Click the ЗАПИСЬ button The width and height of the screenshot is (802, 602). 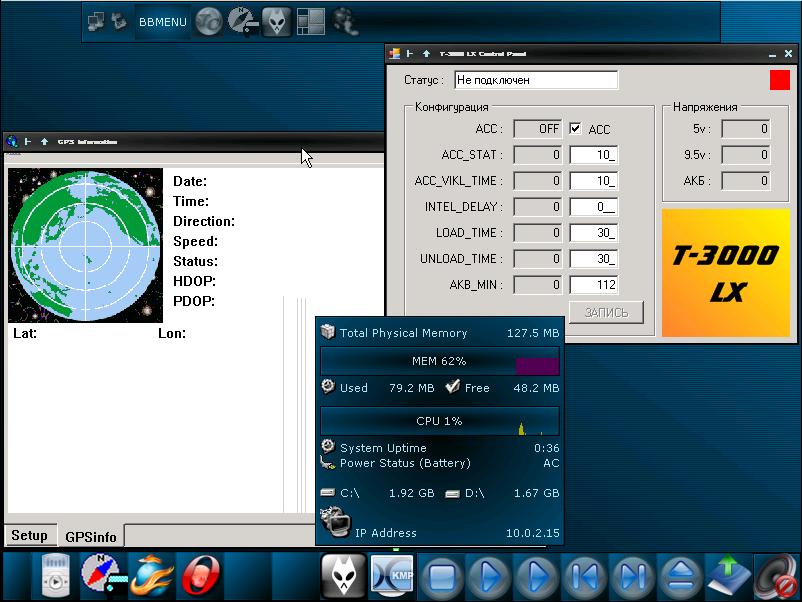[606, 313]
